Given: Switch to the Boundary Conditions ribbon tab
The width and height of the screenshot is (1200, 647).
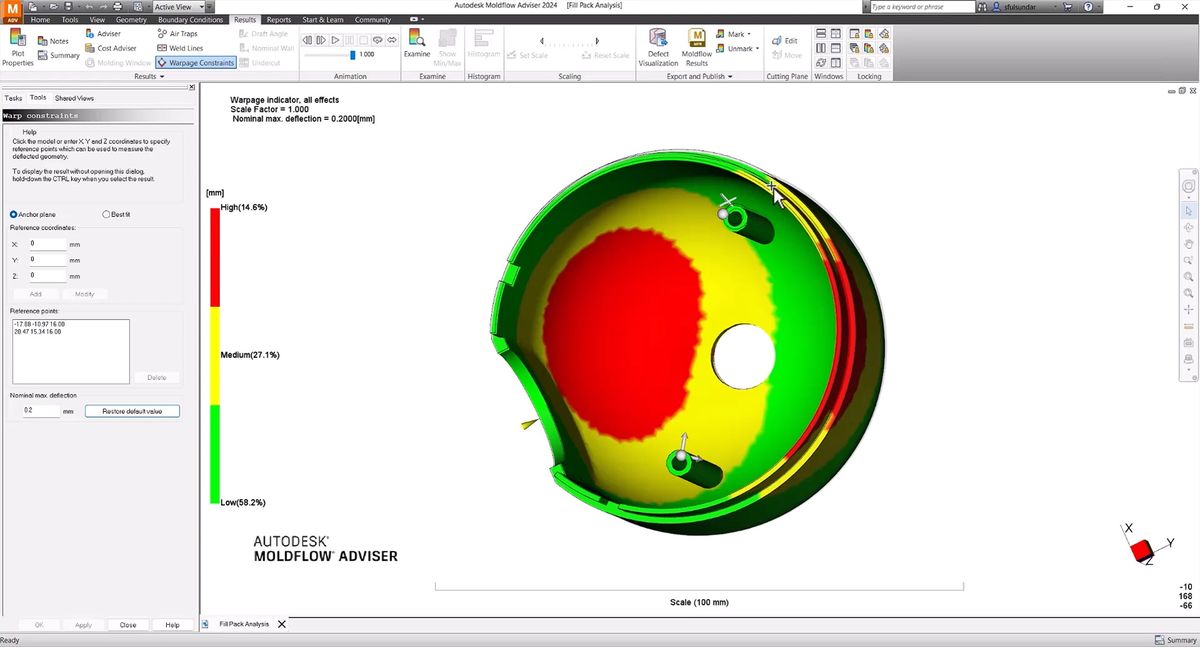Looking at the screenshot, I should (190, 19).
